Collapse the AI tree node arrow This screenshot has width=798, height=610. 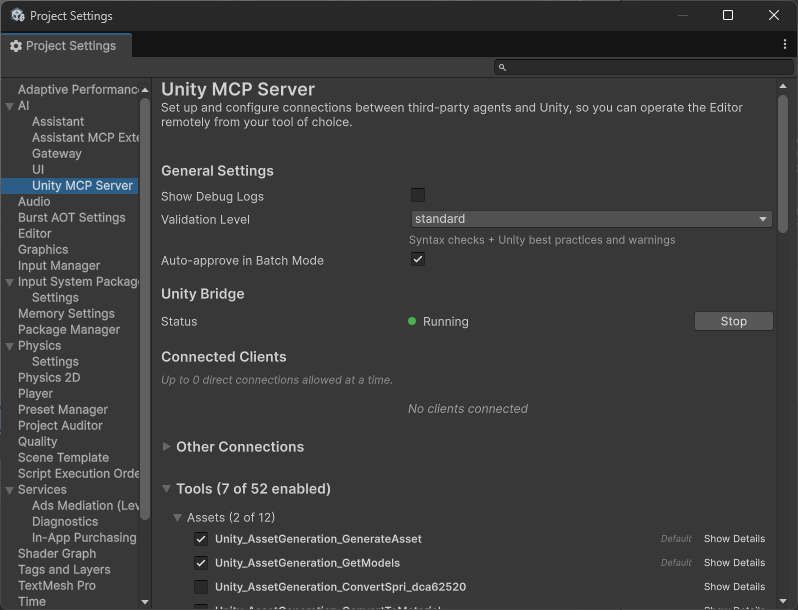(9, 106)
